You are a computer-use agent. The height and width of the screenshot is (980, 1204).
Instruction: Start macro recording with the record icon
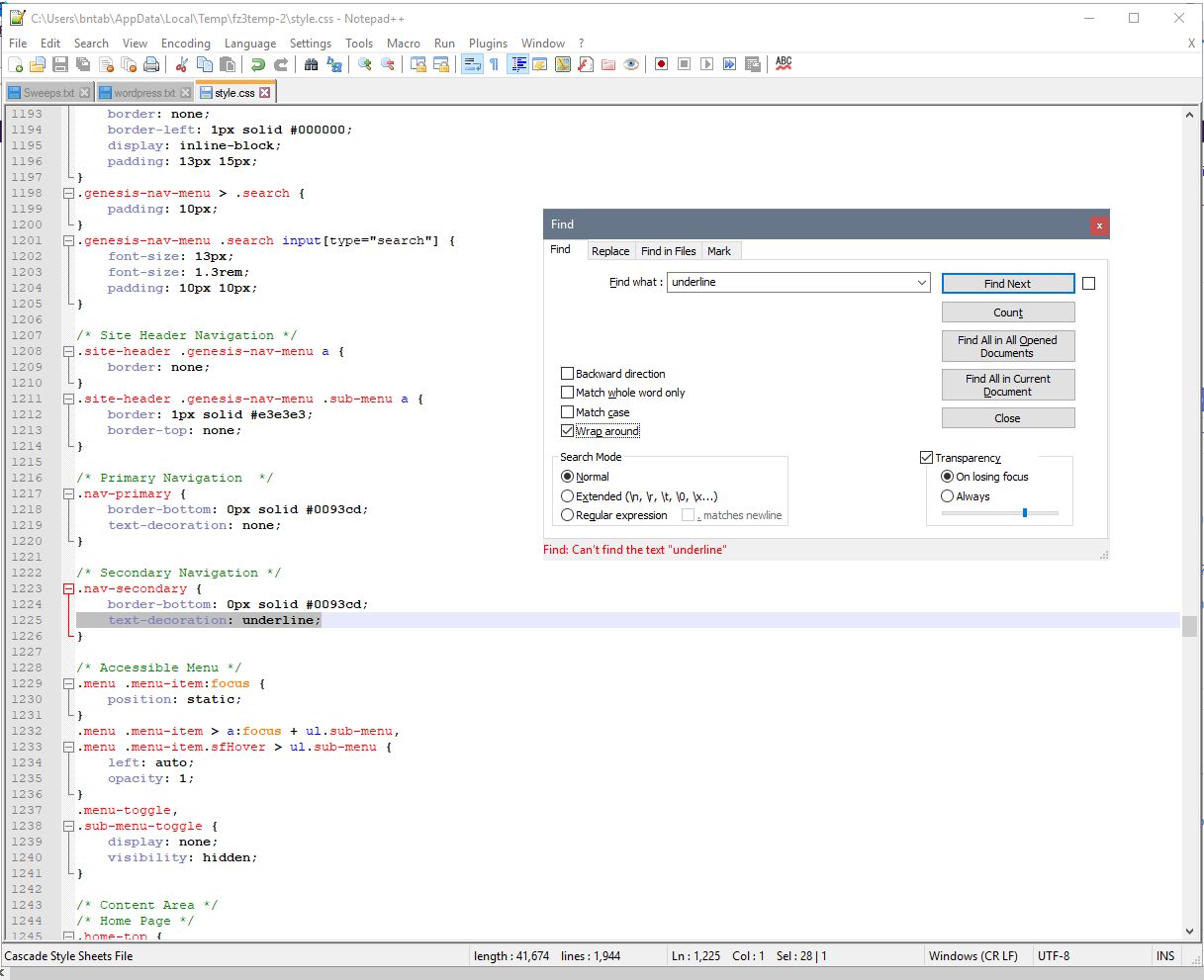coord(661,64)
